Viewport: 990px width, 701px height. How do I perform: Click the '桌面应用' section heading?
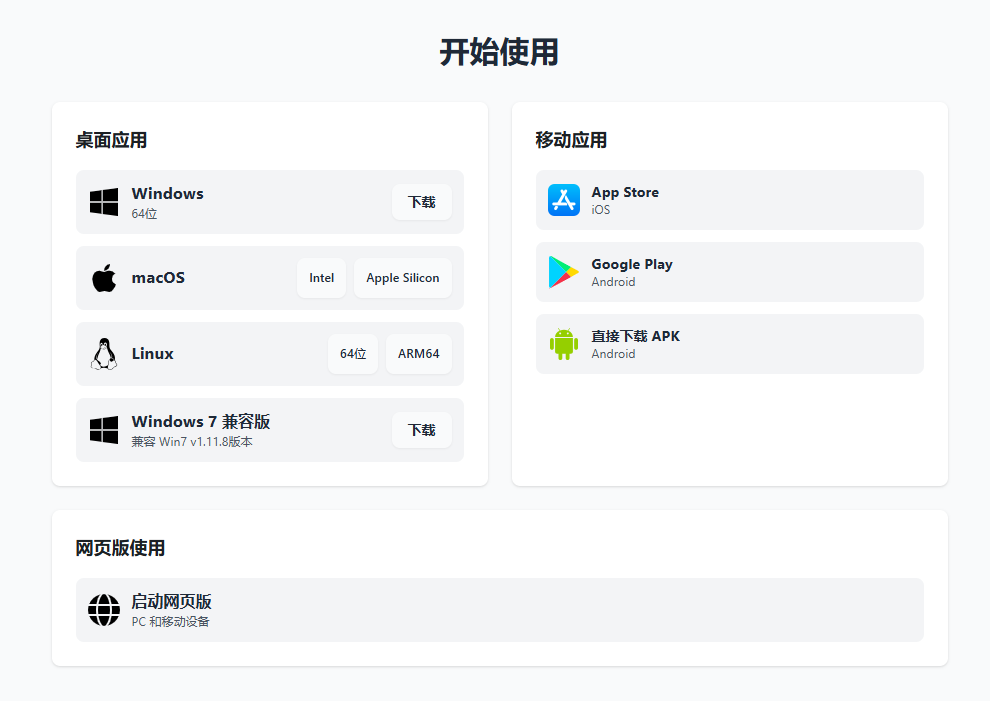[111, 140]
